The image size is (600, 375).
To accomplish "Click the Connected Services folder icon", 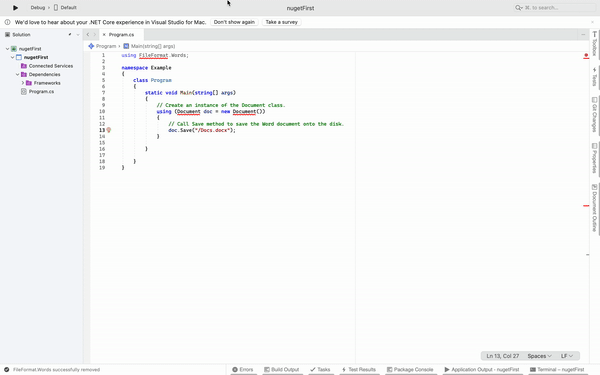I will 24,66.
